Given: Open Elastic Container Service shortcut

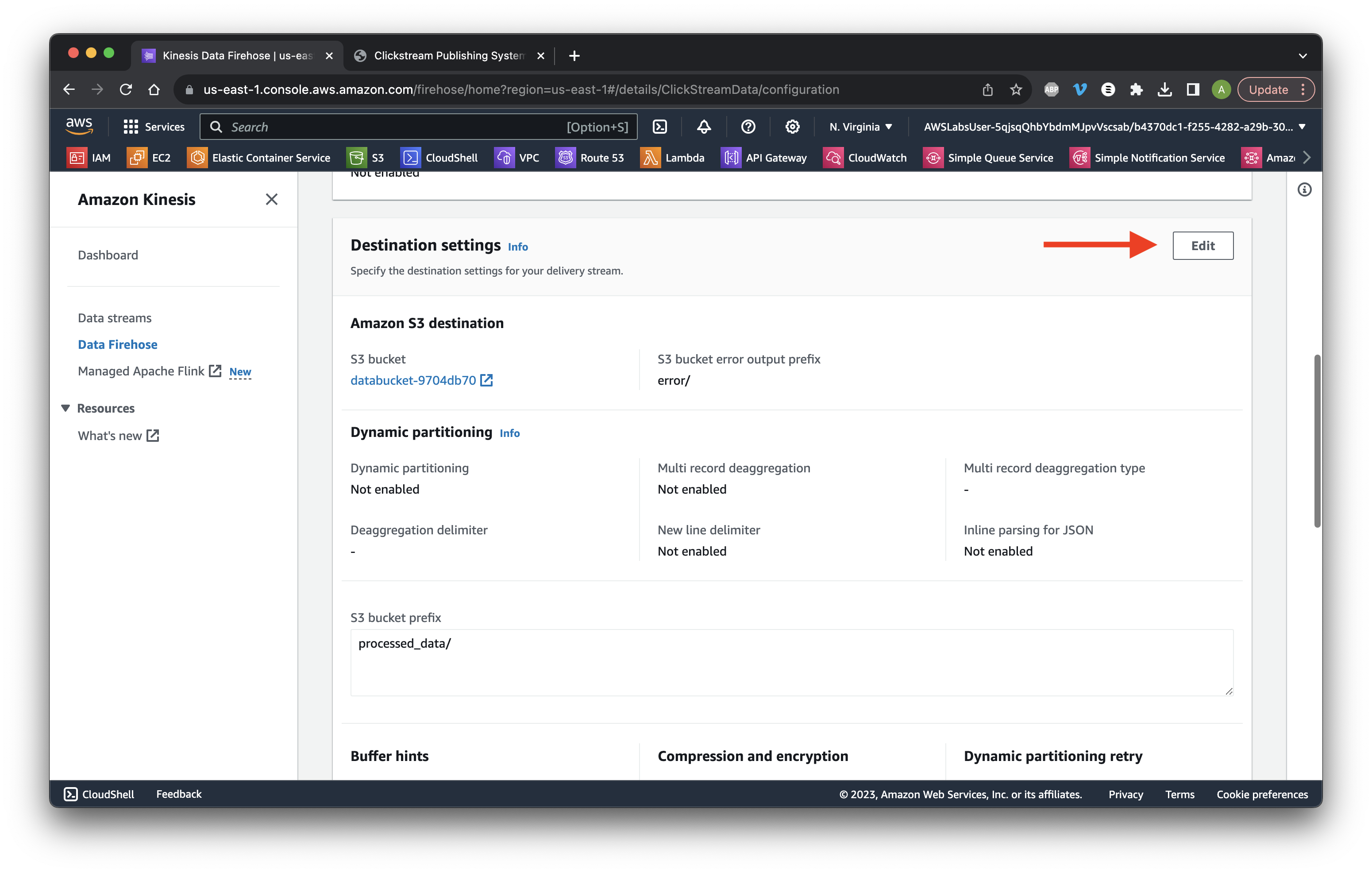Looking at the screenshot, I should 258,158.
